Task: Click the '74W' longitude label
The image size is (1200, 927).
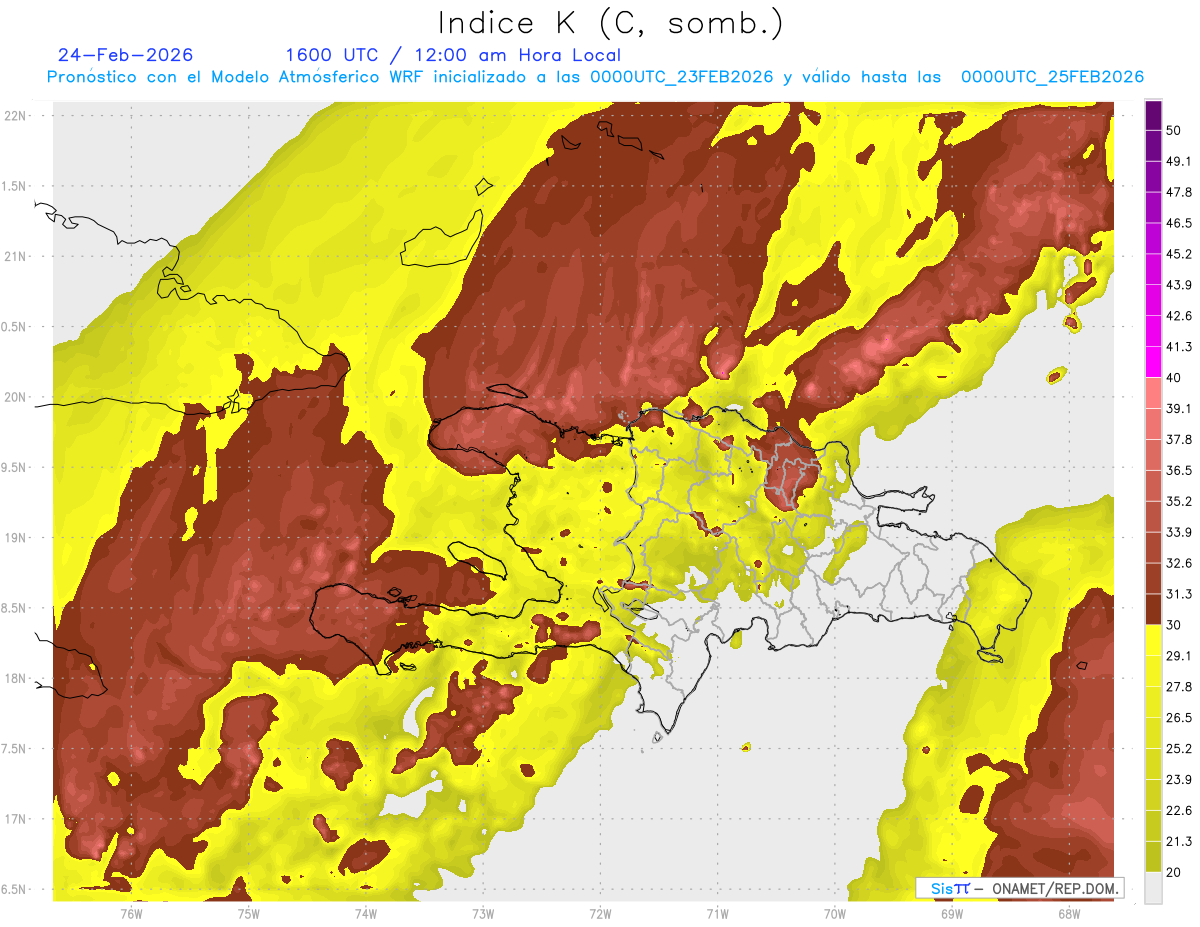Action: point(366,913)
